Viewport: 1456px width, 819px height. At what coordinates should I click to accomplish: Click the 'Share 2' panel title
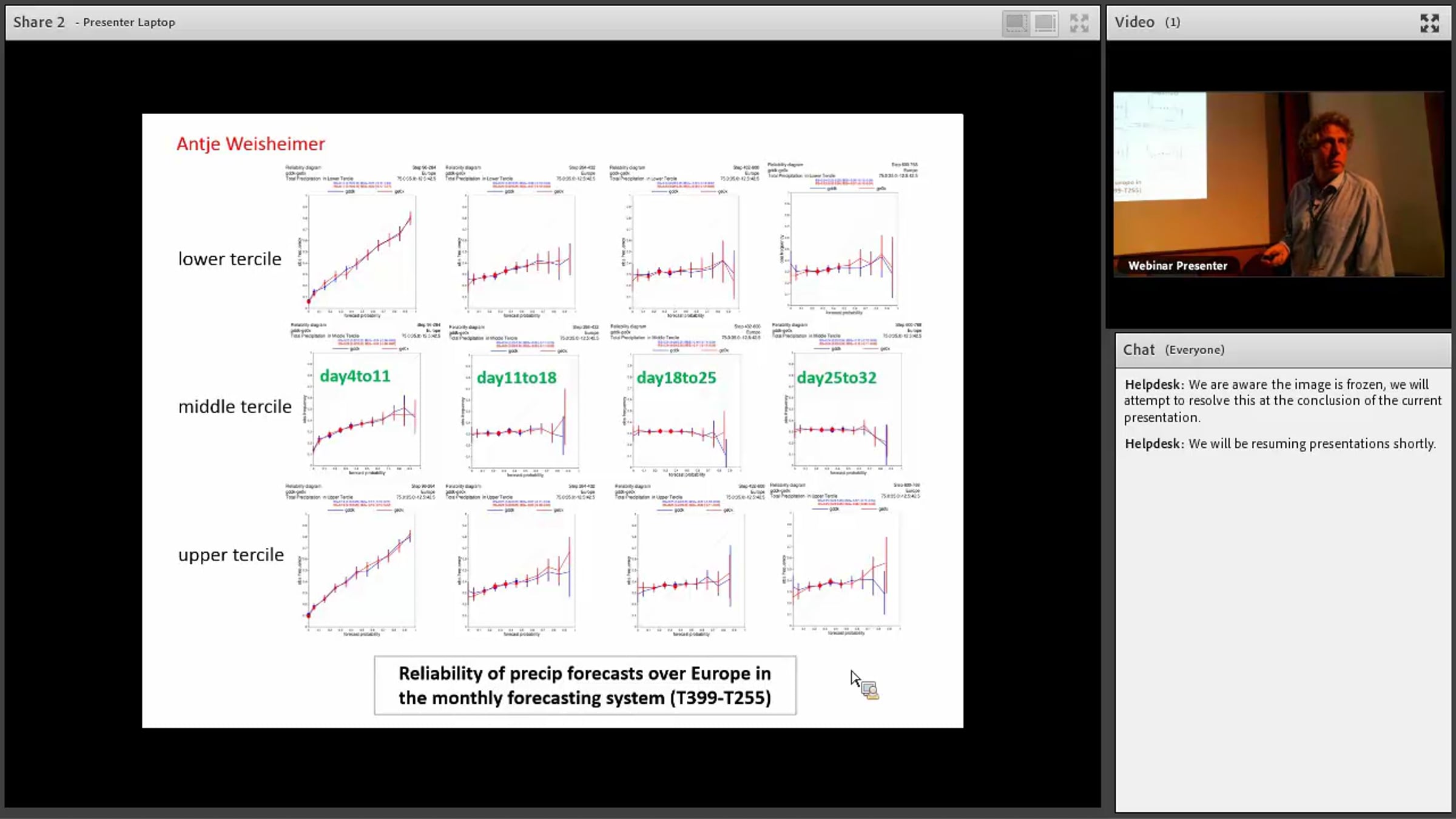coord(39,22)
